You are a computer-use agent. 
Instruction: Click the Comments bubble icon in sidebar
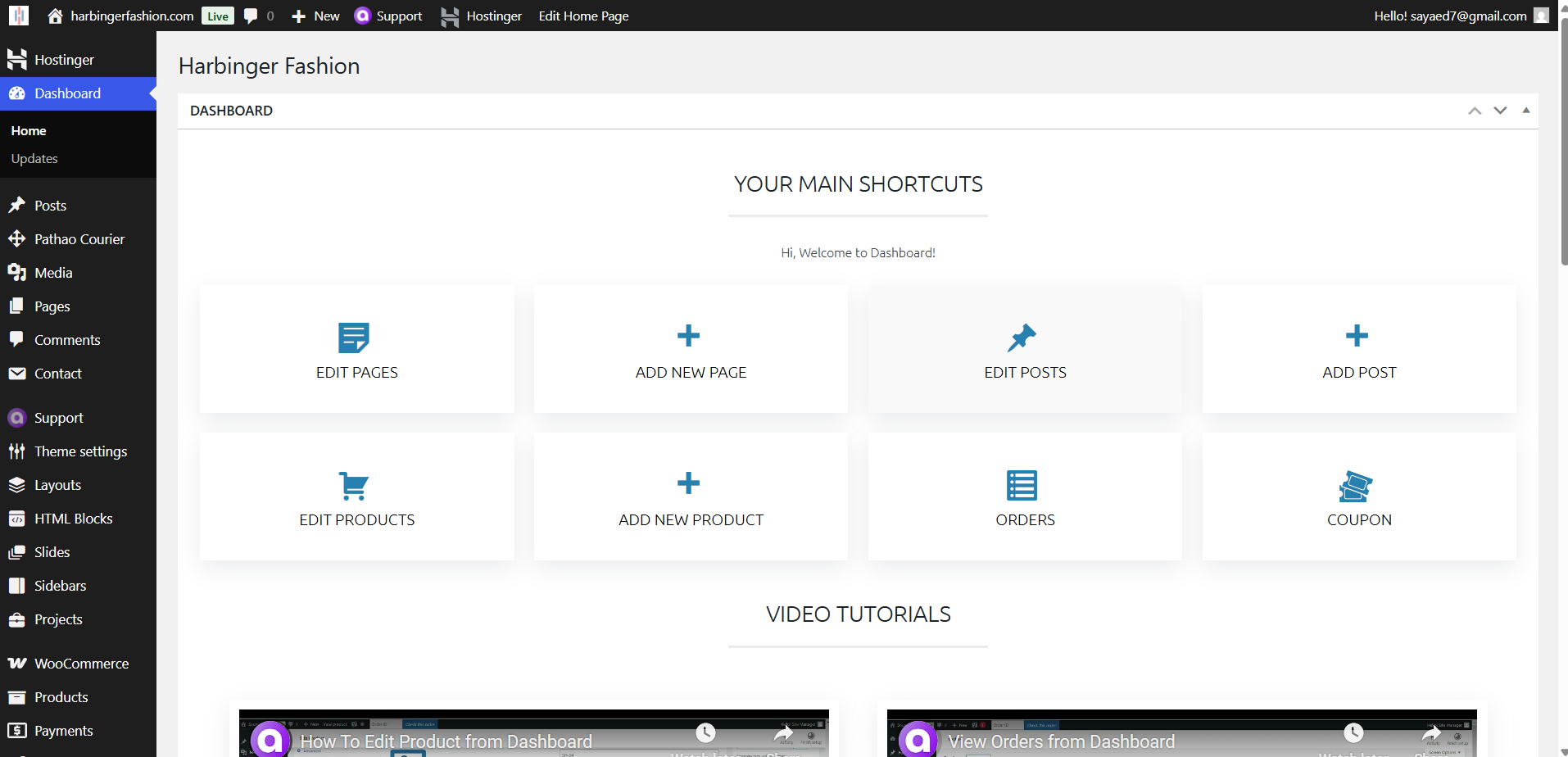(x=17, y=339)
